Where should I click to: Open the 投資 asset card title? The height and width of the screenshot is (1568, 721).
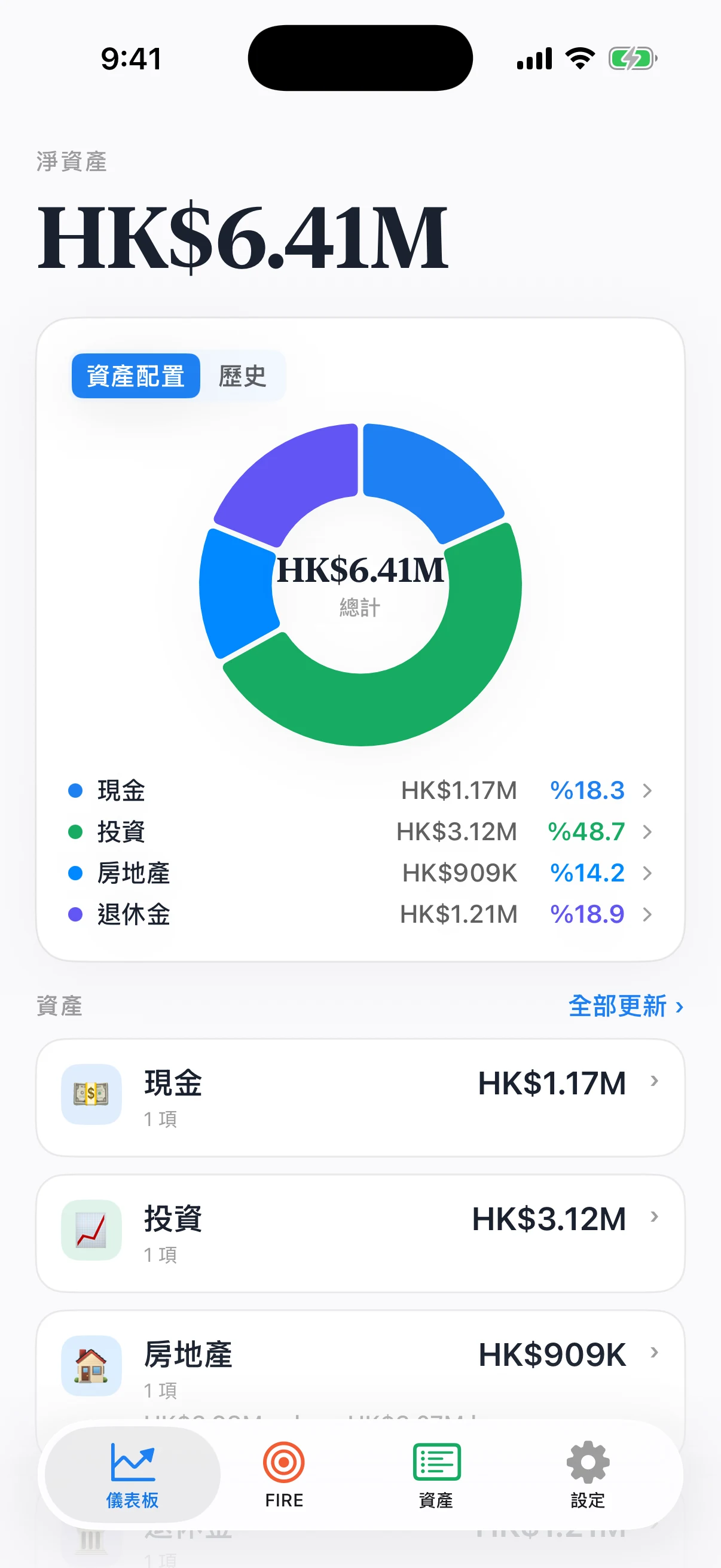coord(173,1219)
